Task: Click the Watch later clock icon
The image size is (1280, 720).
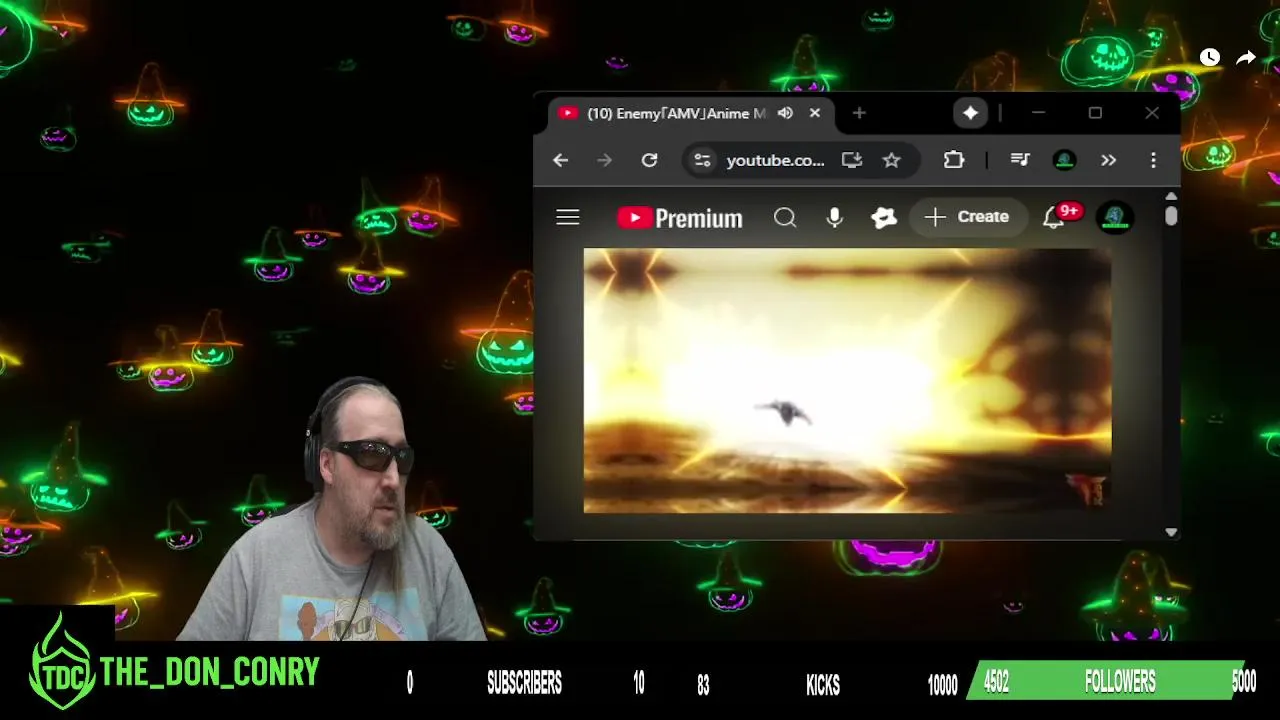Action: [1210, 58]
